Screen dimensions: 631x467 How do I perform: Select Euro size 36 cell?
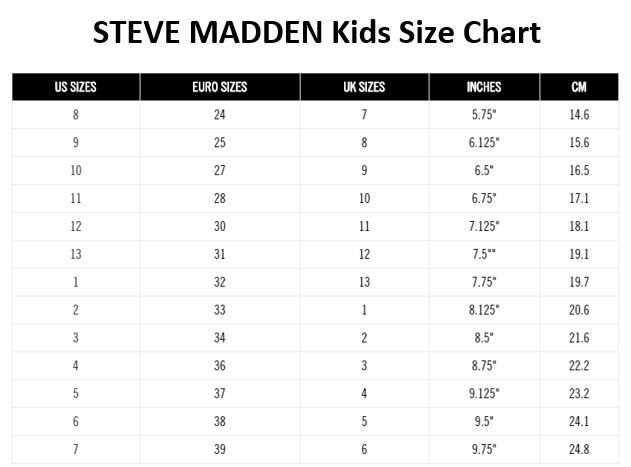tap(220, 366)
